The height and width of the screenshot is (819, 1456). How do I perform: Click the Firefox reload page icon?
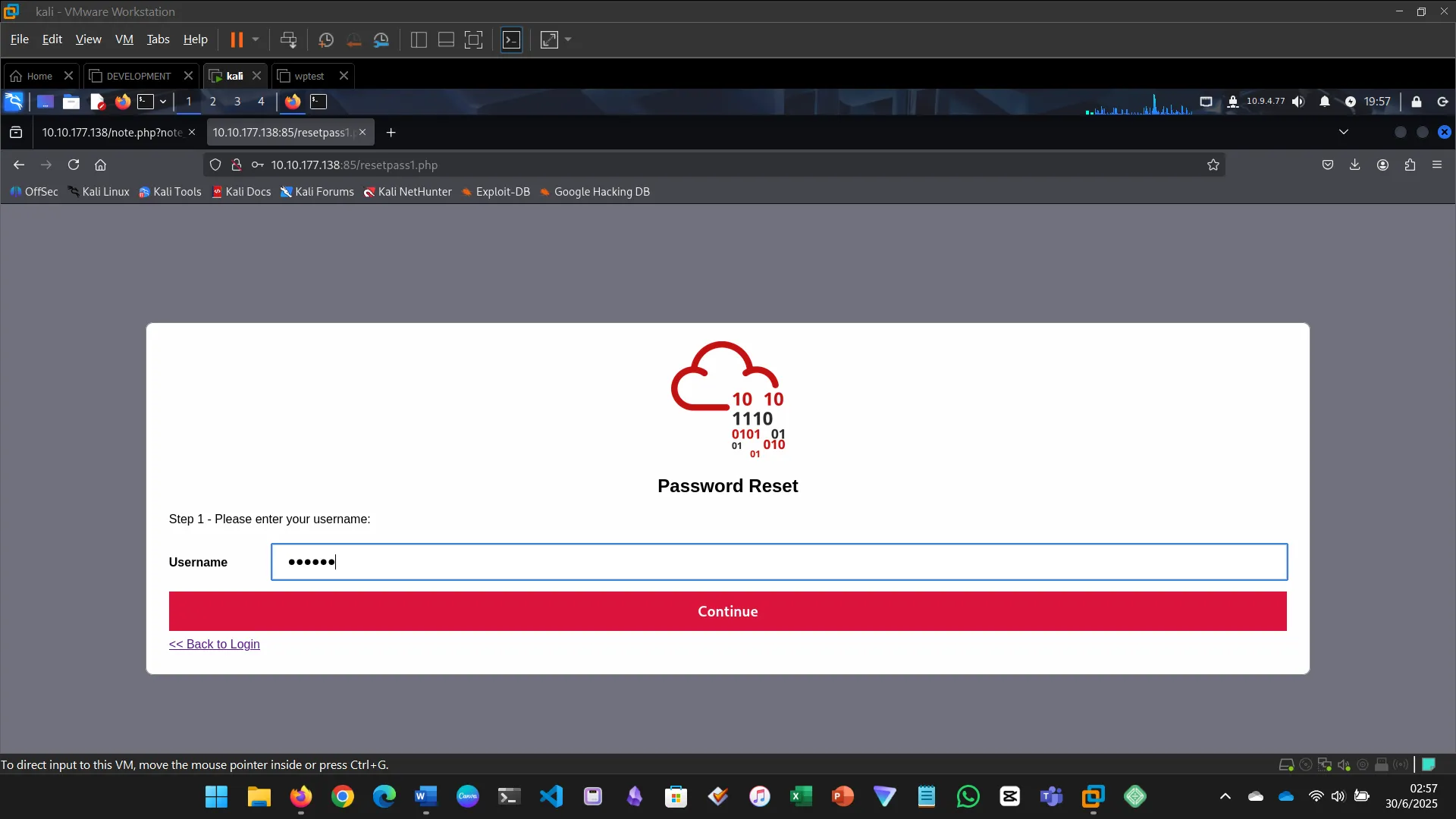point(74,165)
